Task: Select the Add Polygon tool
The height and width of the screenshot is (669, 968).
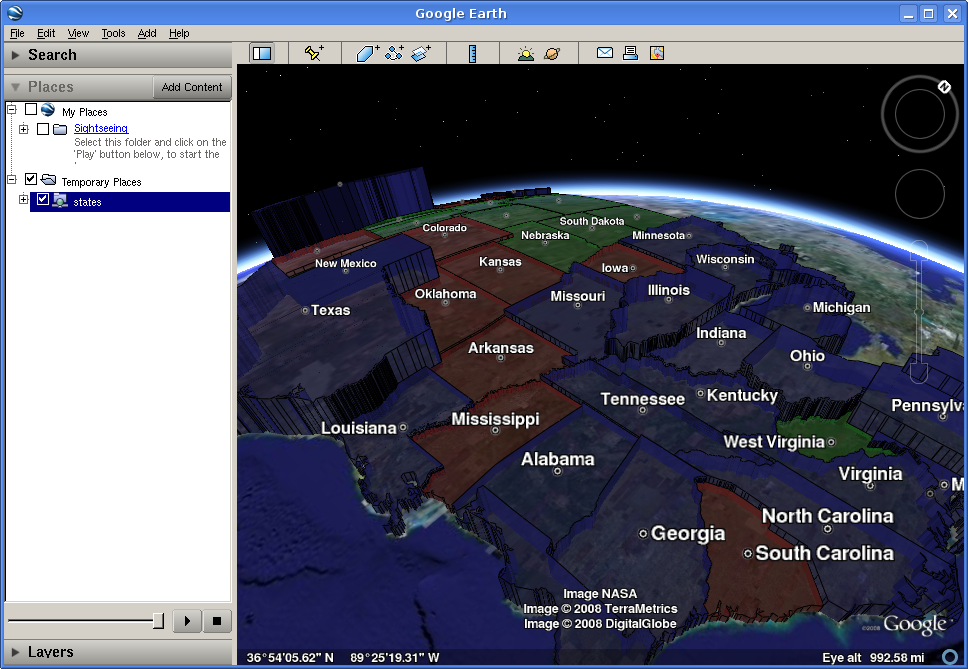Action: [x=367, y=54]
